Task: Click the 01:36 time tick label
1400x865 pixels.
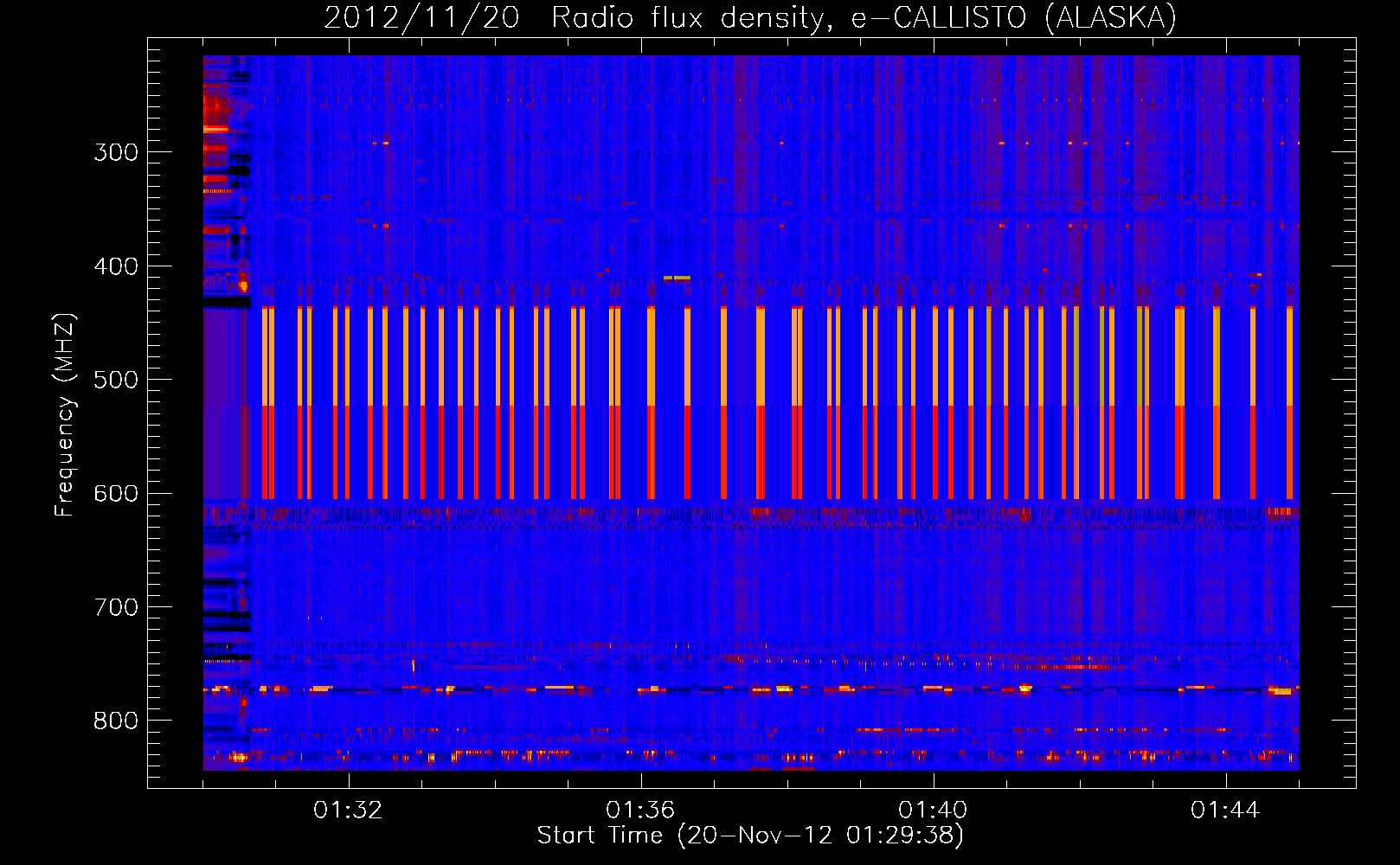Action: click(640, 811)
